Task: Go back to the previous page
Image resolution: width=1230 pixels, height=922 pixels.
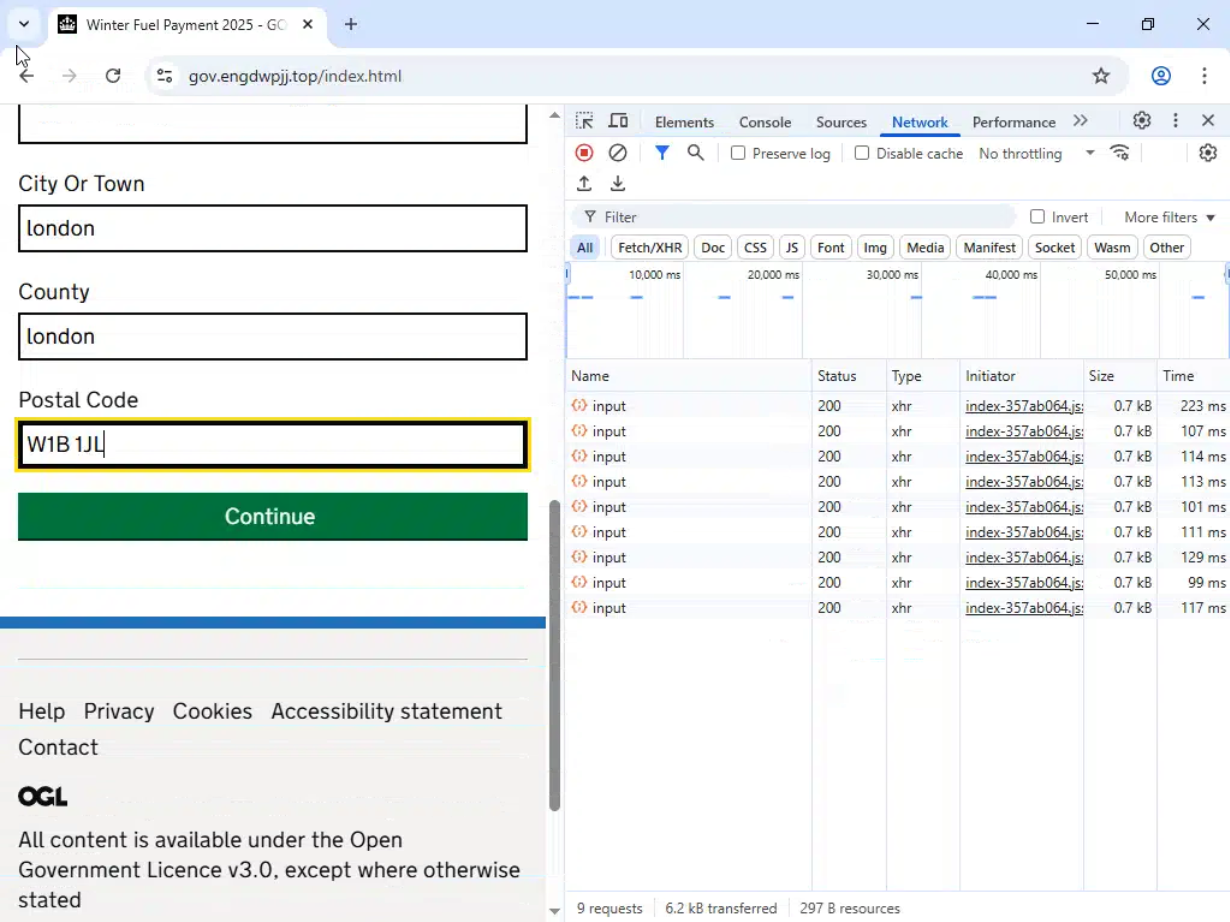Action: click(26, 76)
